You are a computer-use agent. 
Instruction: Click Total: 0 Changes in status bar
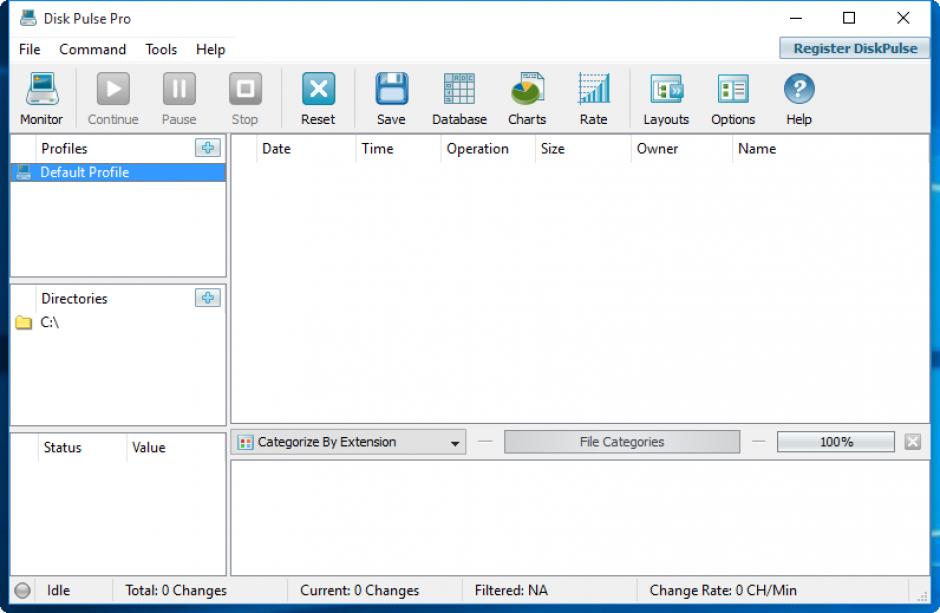coord(176,591)
